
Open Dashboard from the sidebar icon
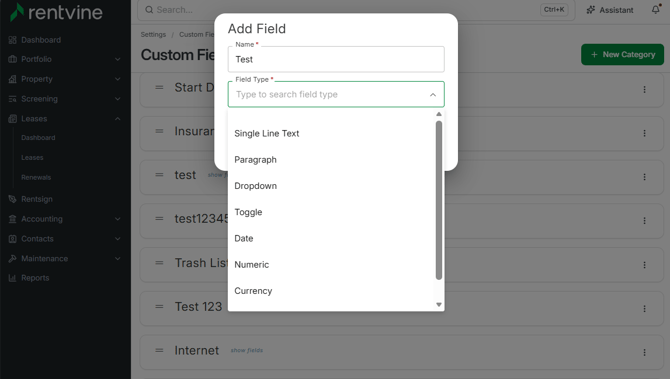[12, 40]
